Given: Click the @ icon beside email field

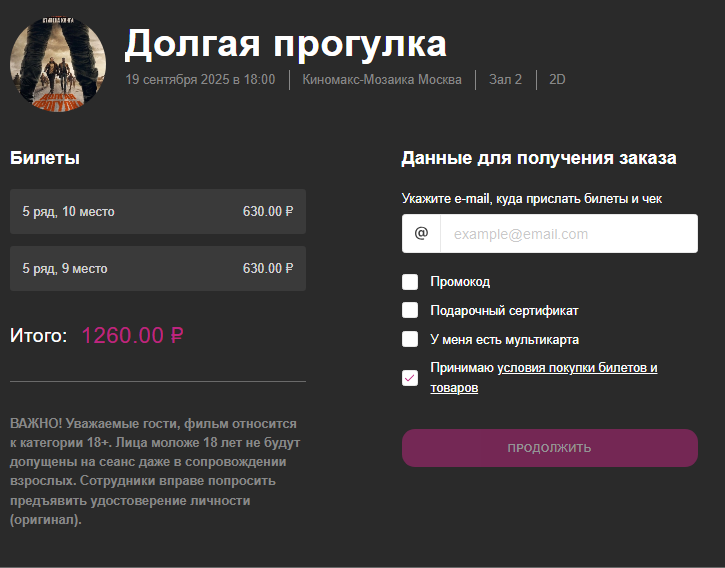Looking at the screenshot, I should click(421, 234).
